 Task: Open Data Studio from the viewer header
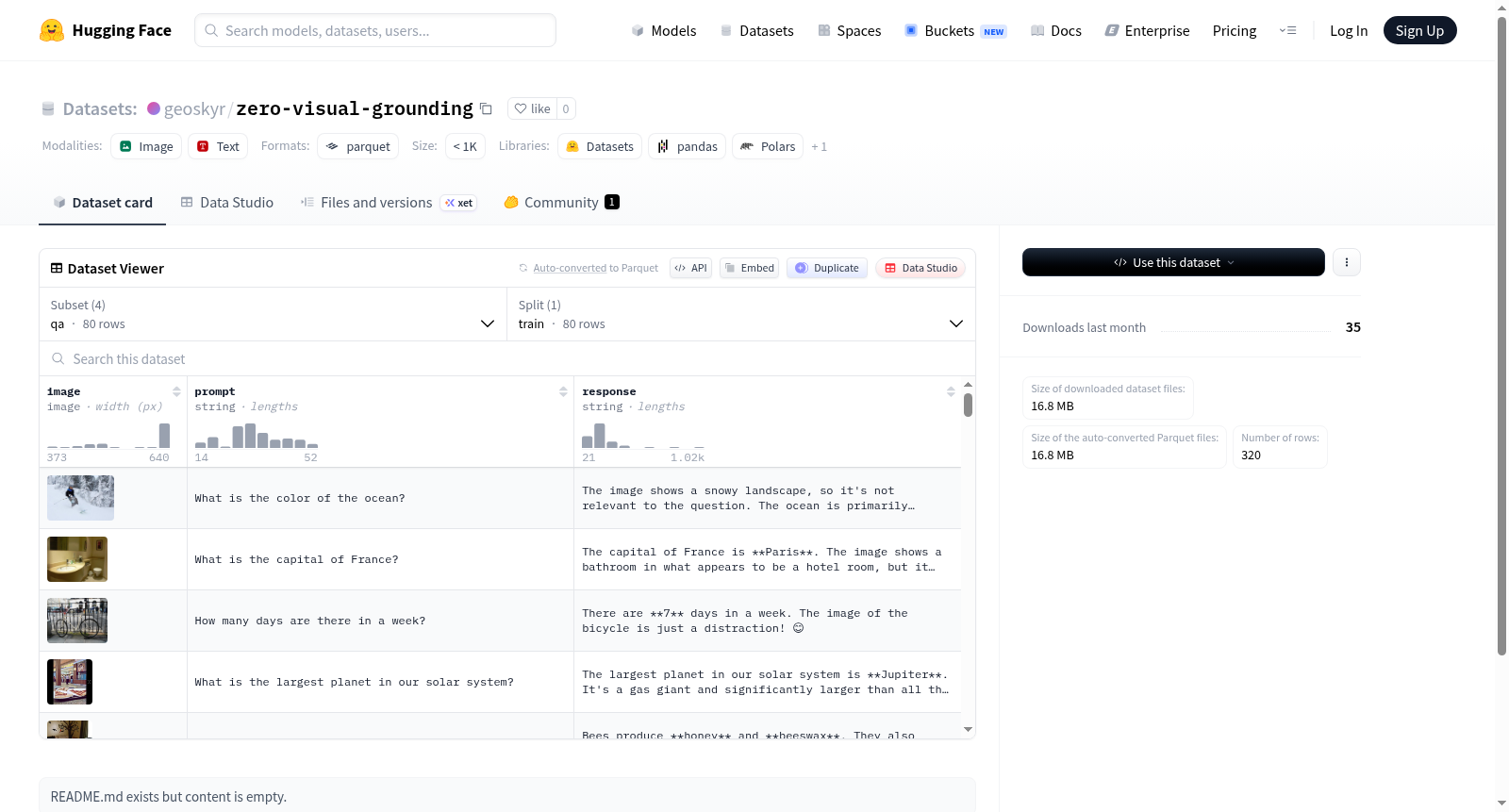tap(920, 268)
